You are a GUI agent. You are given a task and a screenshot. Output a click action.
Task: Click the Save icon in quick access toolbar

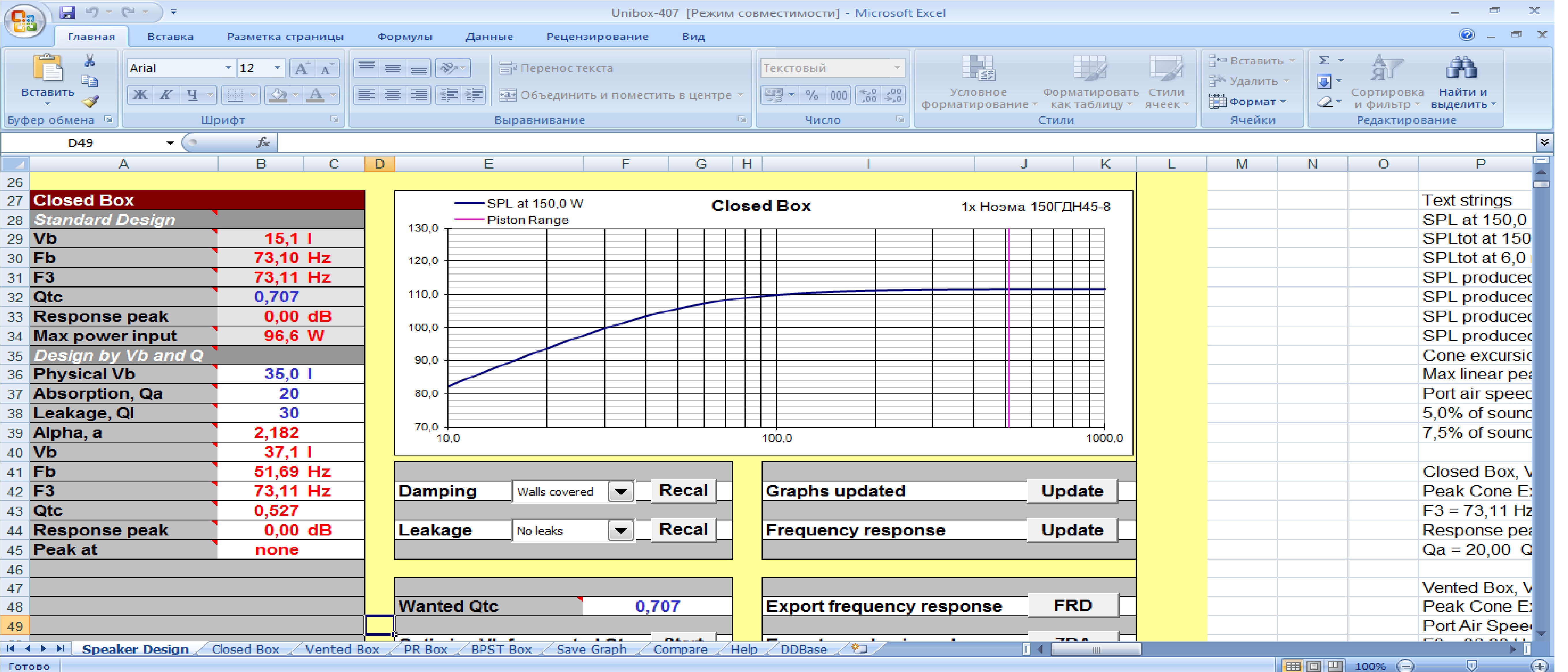[67, 12]
